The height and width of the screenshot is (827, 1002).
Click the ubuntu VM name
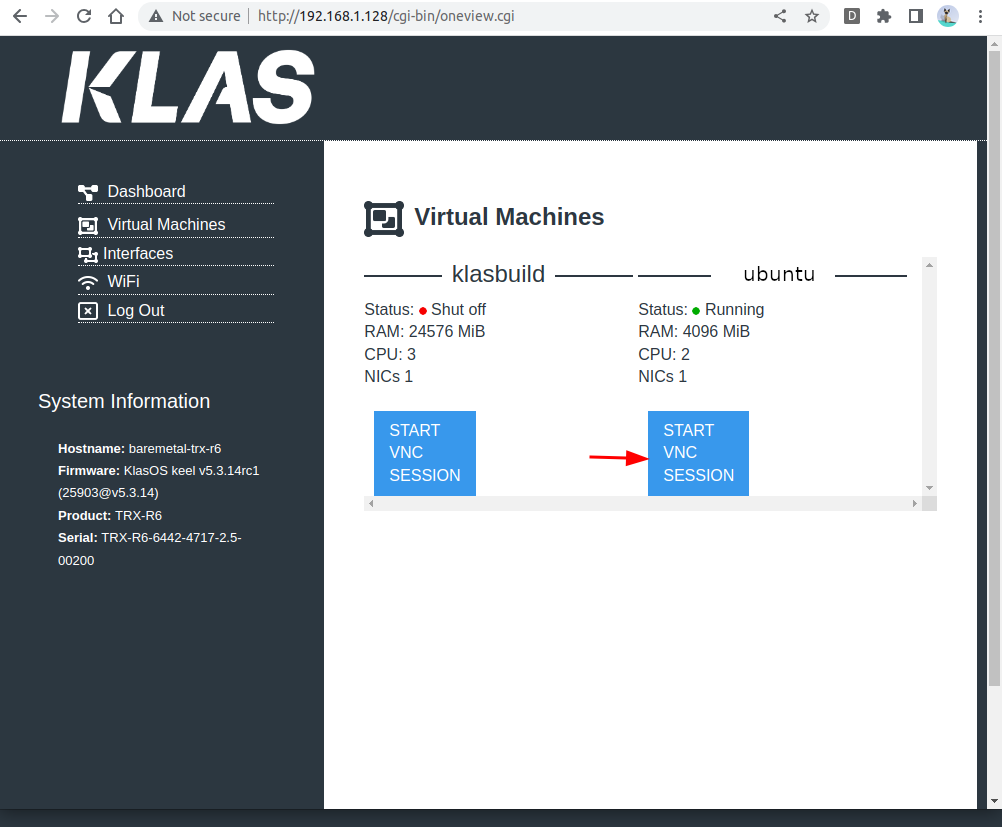[780, 274]
